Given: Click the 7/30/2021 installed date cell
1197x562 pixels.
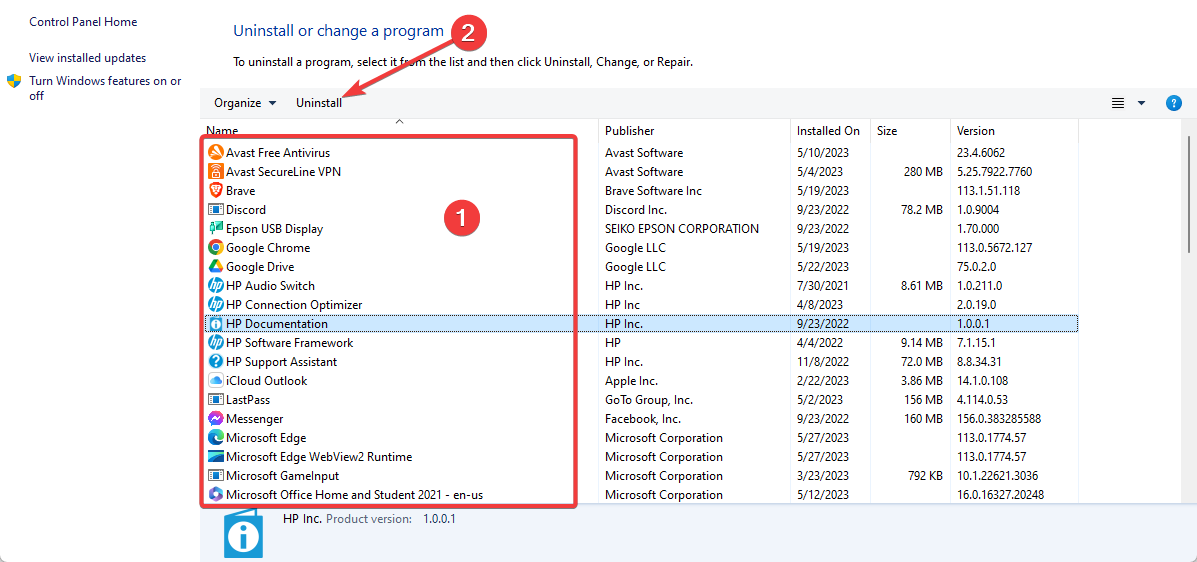Looking at the screenshot, I should pyautogui.click(x=823, y=286).
